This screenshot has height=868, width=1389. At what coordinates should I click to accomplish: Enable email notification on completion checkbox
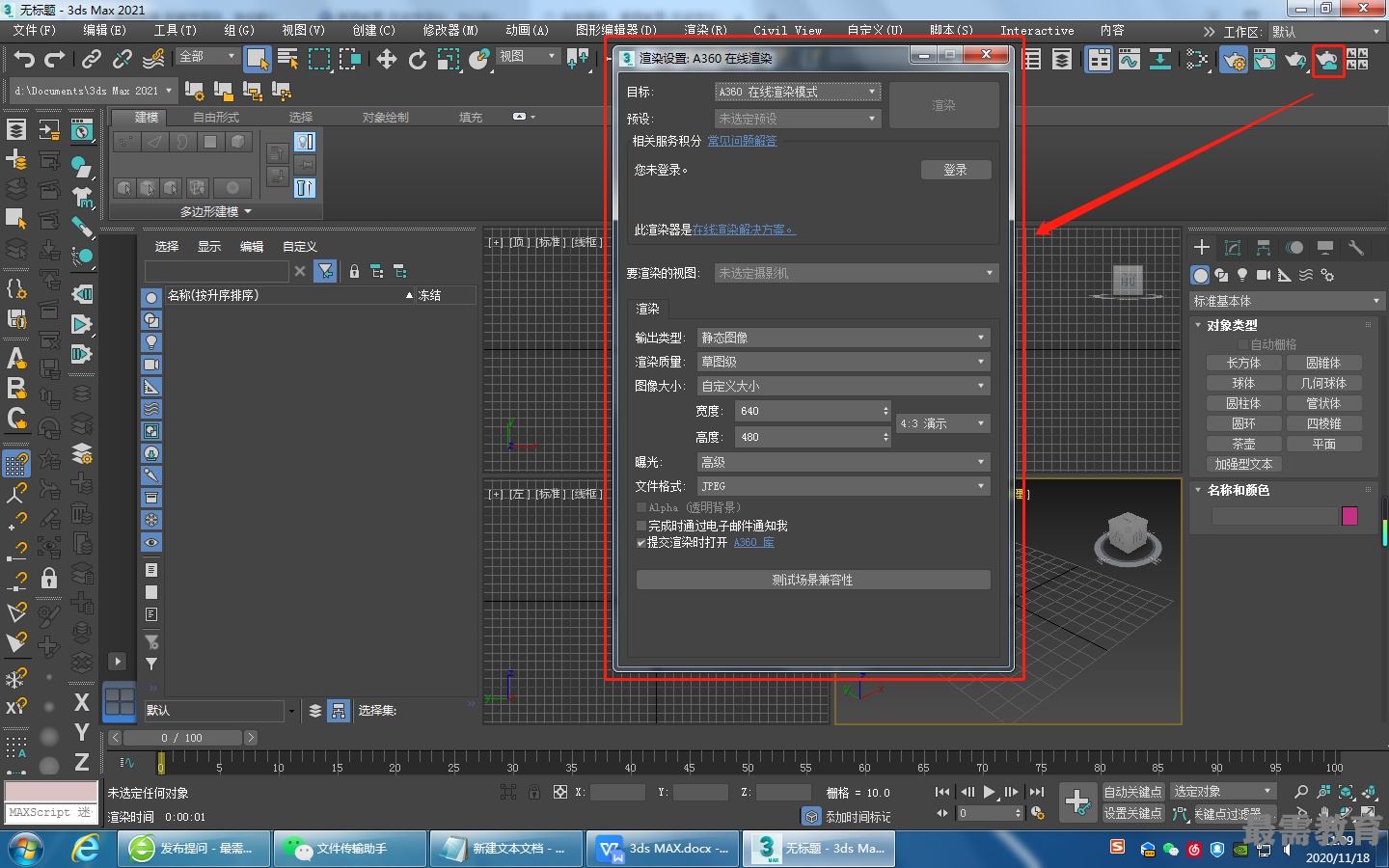coord(641,526)
